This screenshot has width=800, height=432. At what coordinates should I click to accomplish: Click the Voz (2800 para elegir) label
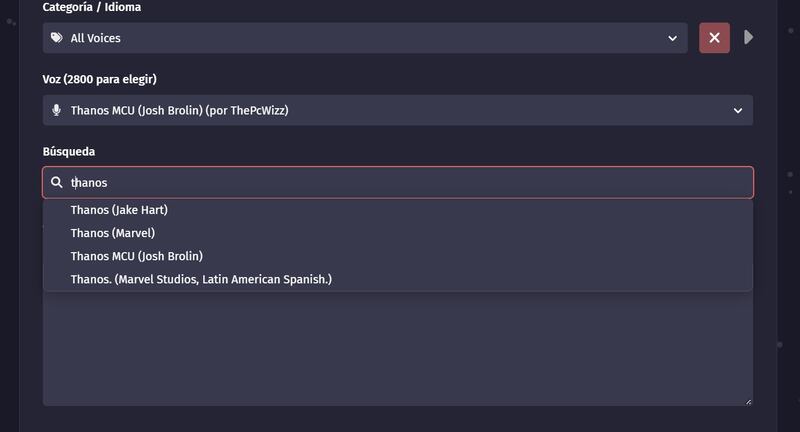pos(99,79)
